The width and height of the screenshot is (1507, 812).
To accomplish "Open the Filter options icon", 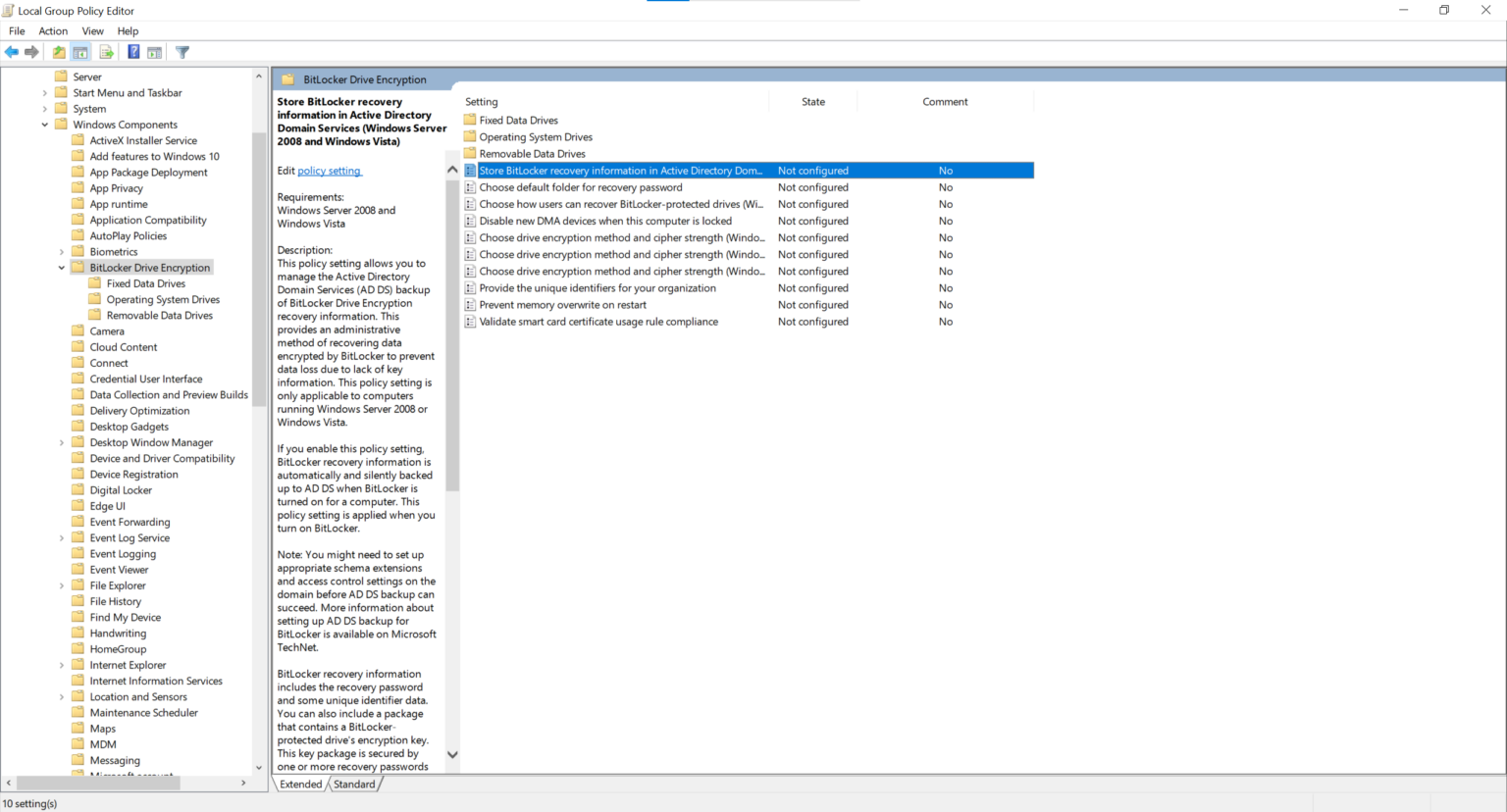I will [182, 51].
